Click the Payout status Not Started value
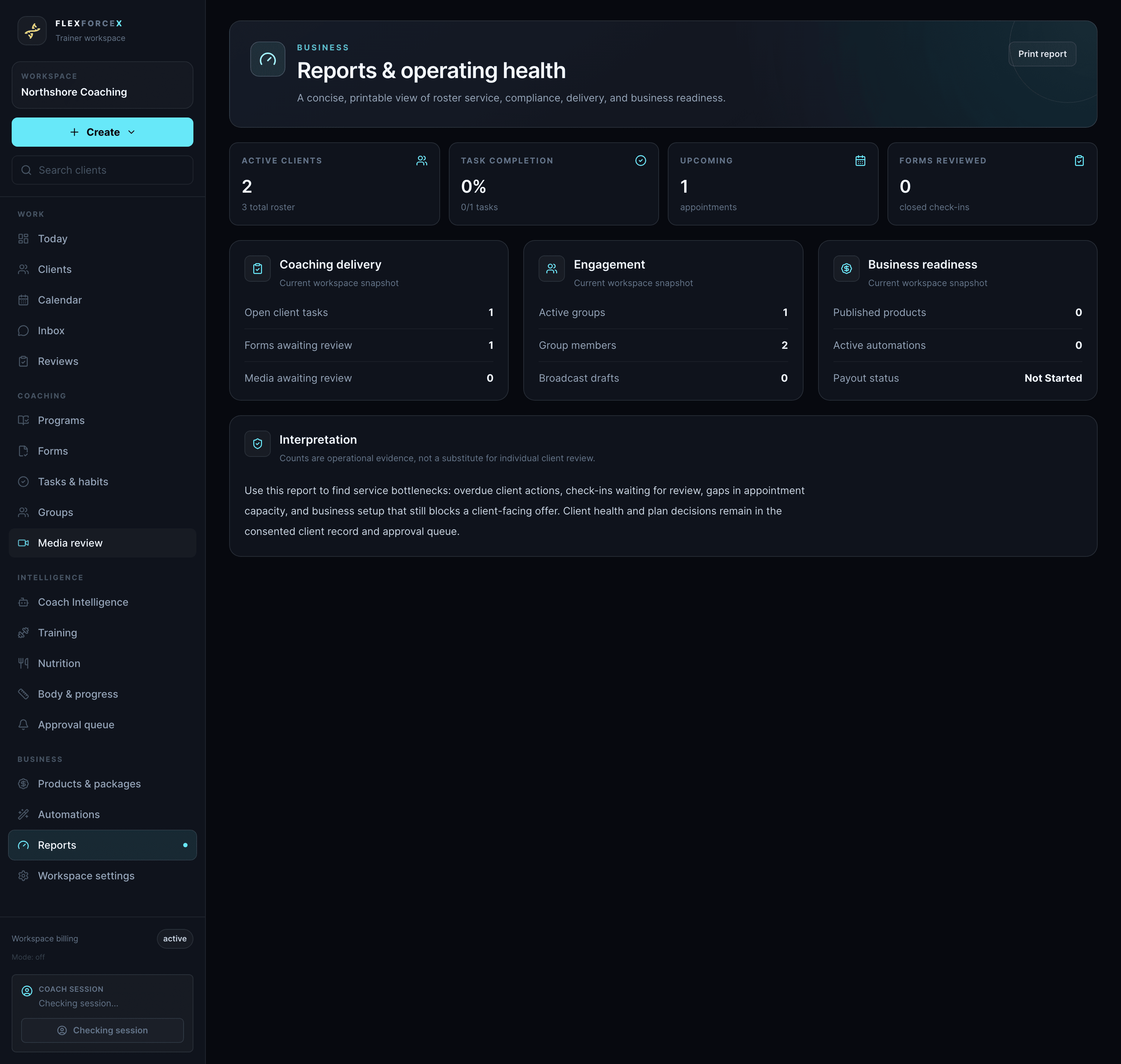The width and height of the screenshot is (1121, 1064). [x=1053, y=378]
